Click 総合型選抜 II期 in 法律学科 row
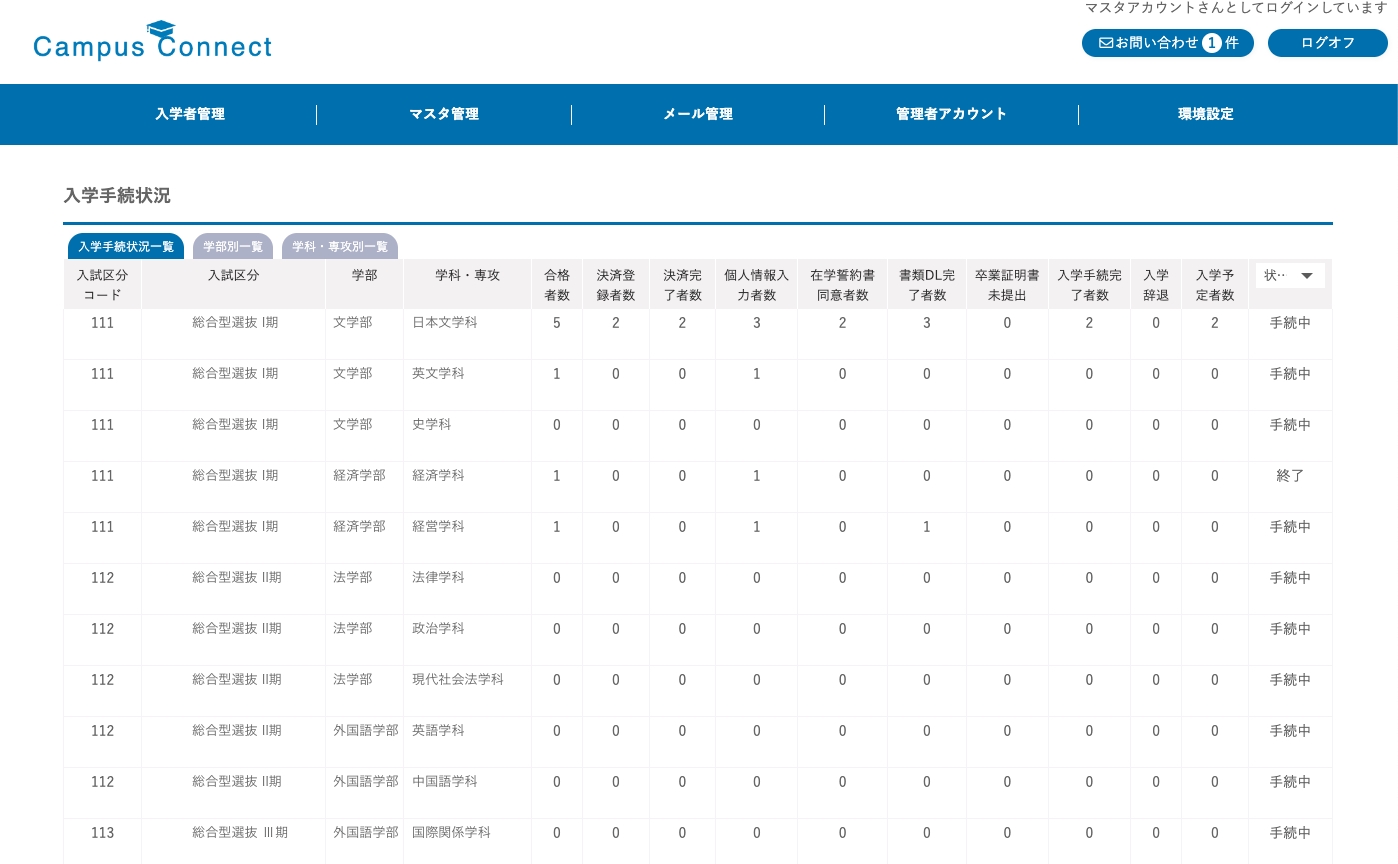This screenshot has height=864, width=1398. click(x=237, y=578)
